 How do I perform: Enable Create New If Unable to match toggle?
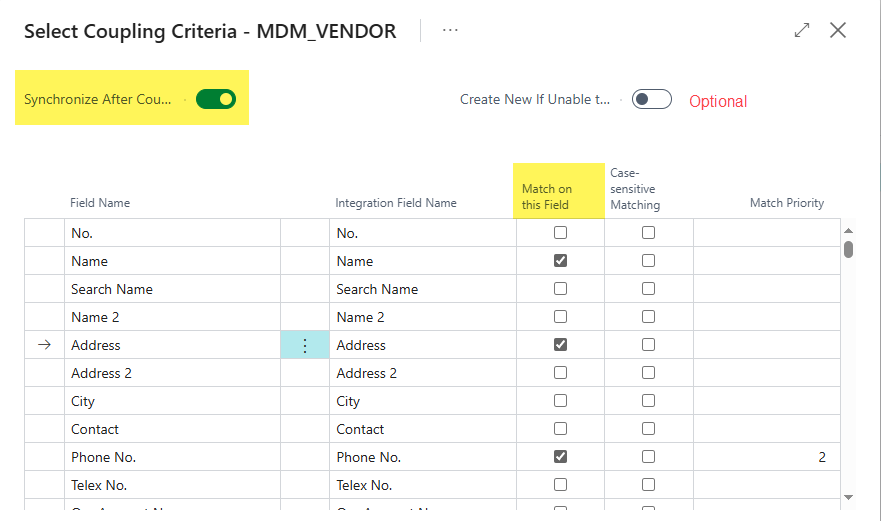pyautogui.click(x=651, y=99)
